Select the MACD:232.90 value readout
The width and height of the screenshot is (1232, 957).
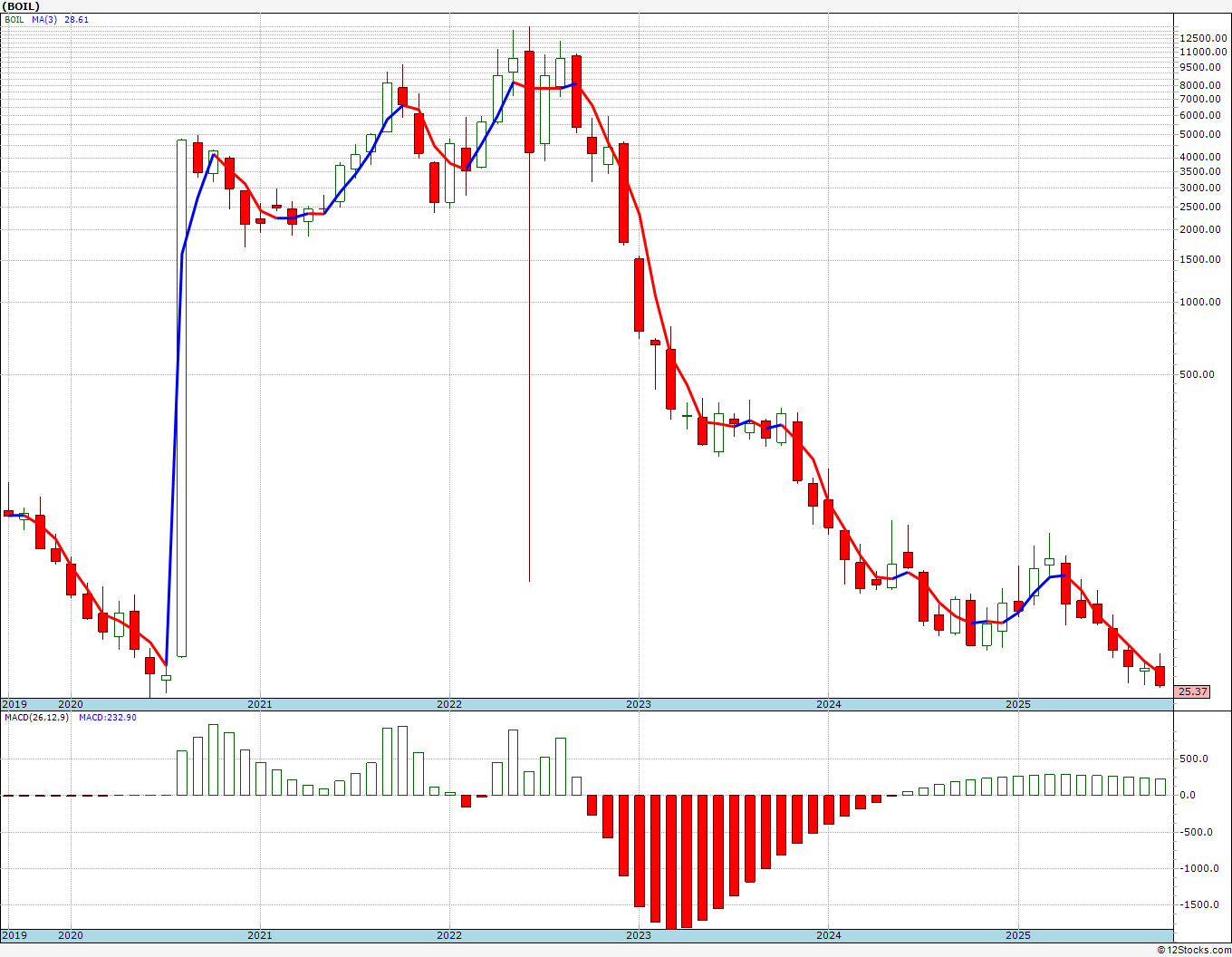pos(108,718)
